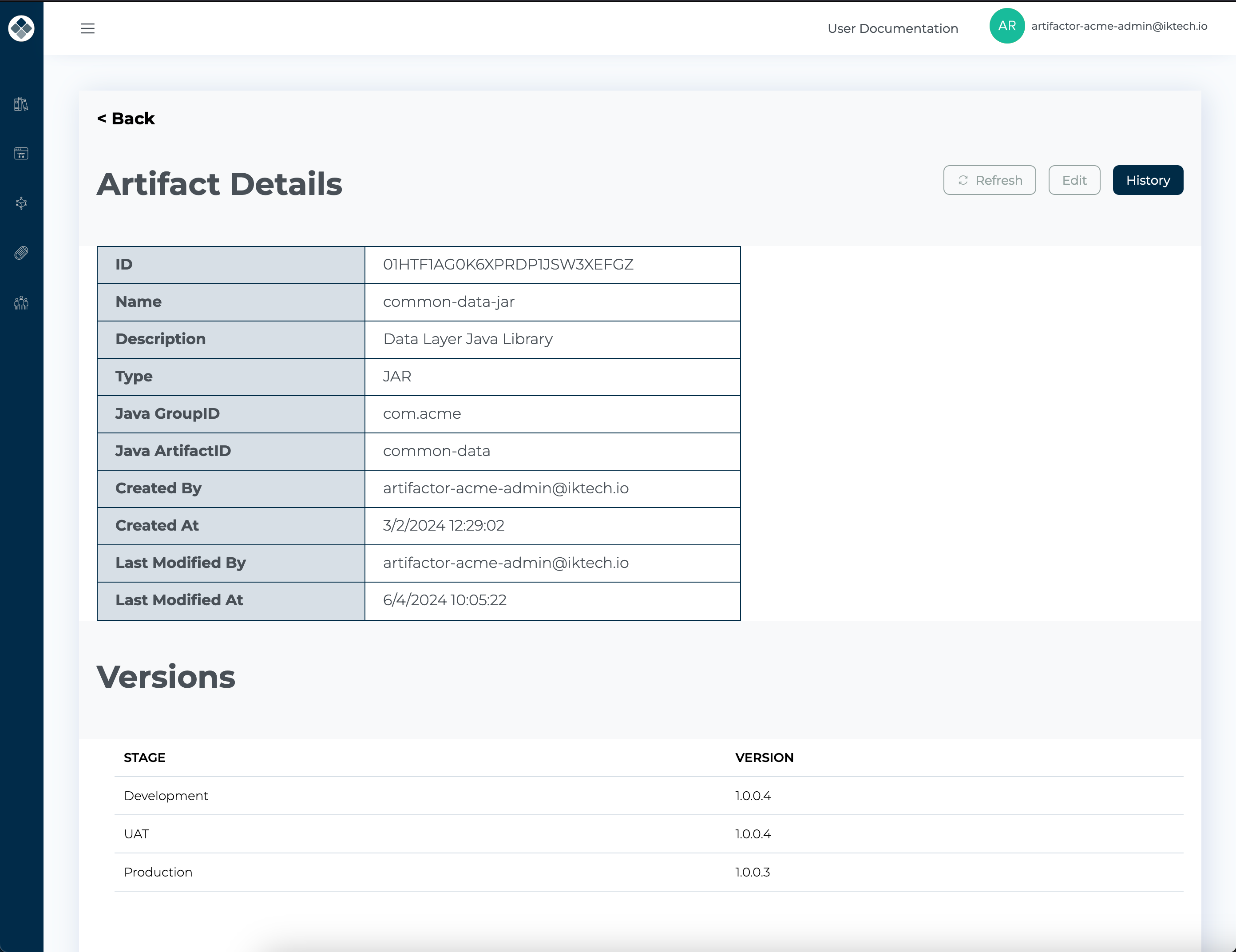Open User Documentation
This screenshot has height=952, width=1236.
point(892,28)
